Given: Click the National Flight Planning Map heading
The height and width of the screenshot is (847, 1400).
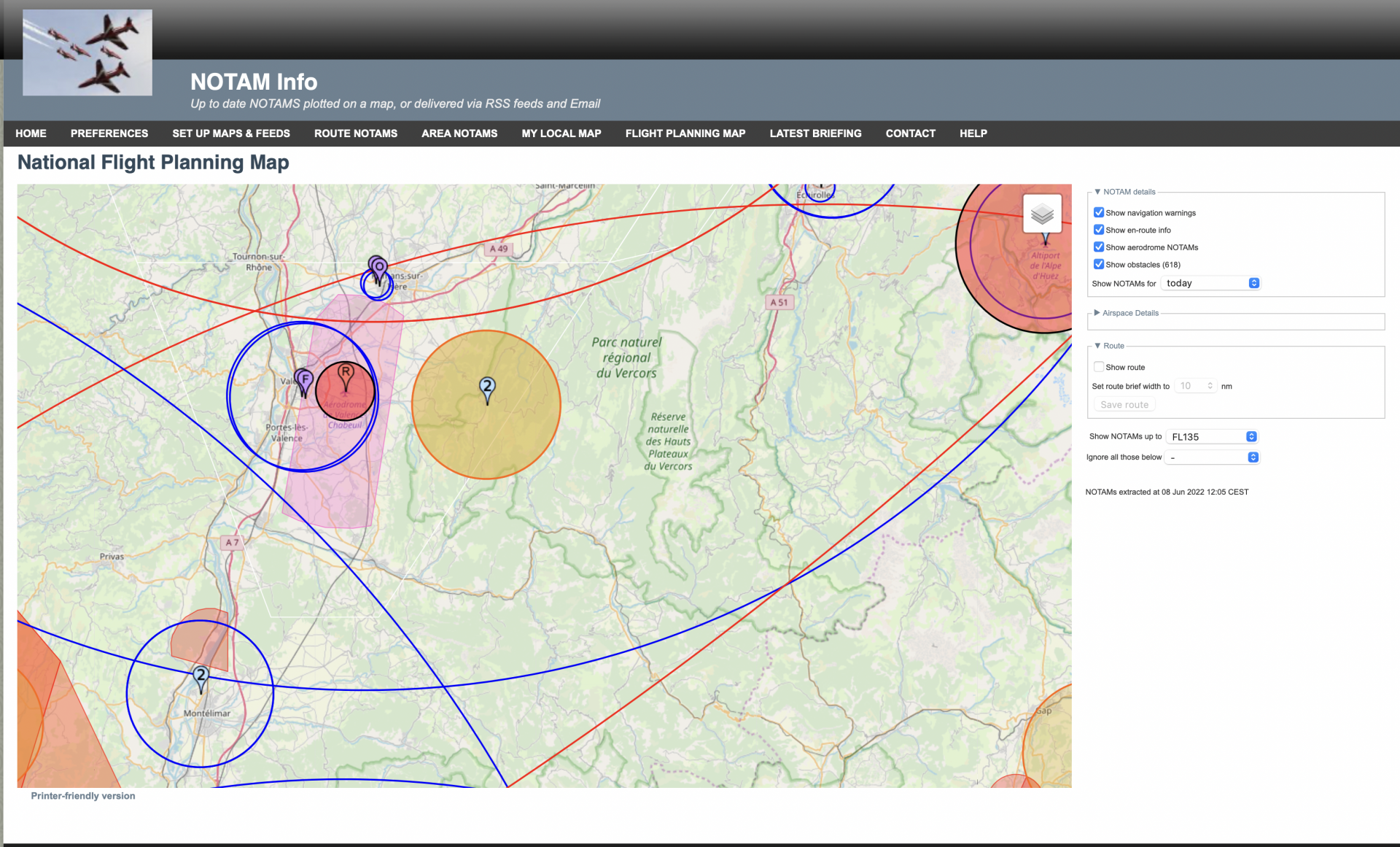Looking at the screenshot, I should (153, 162).
